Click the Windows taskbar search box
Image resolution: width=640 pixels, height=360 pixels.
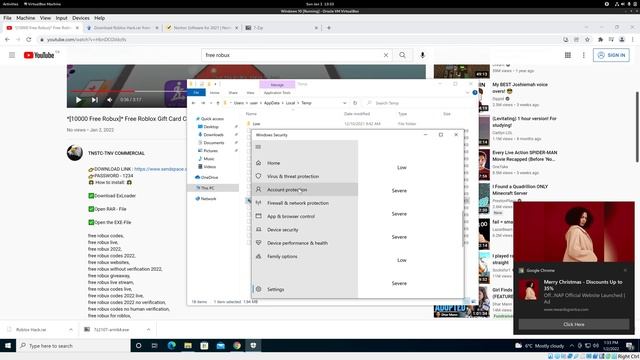pos(73,346)
